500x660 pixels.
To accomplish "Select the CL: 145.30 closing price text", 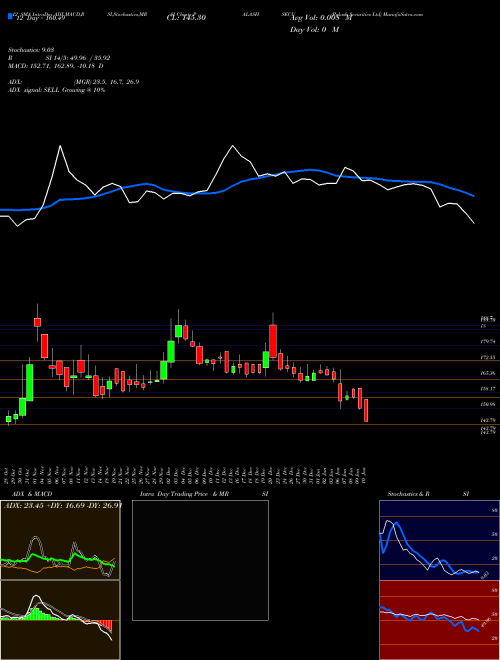I will click(x=186, y=18).
